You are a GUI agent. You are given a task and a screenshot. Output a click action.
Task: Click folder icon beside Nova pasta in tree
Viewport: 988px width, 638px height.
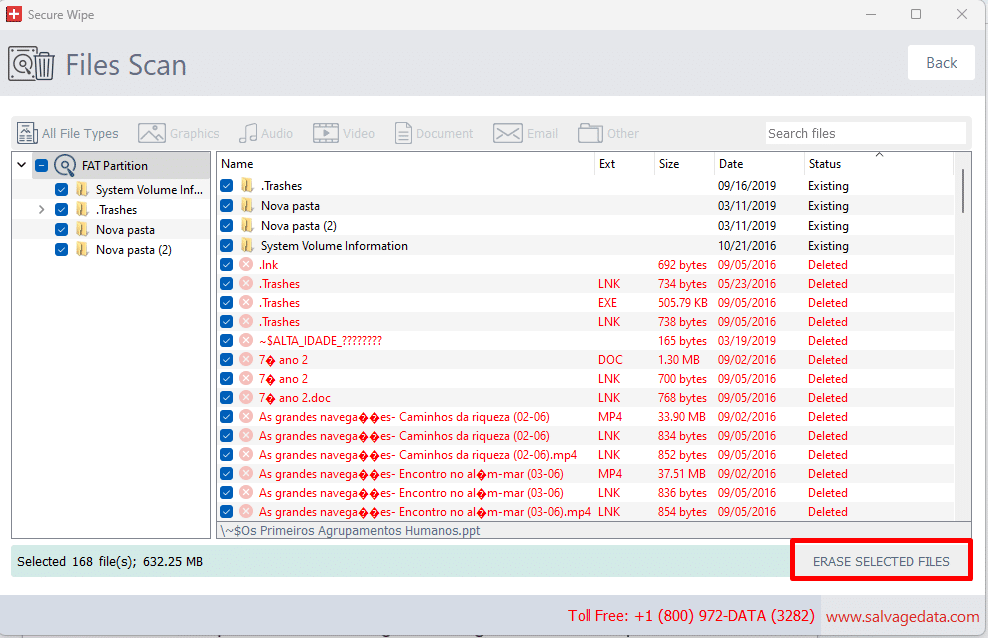point(82,230)
